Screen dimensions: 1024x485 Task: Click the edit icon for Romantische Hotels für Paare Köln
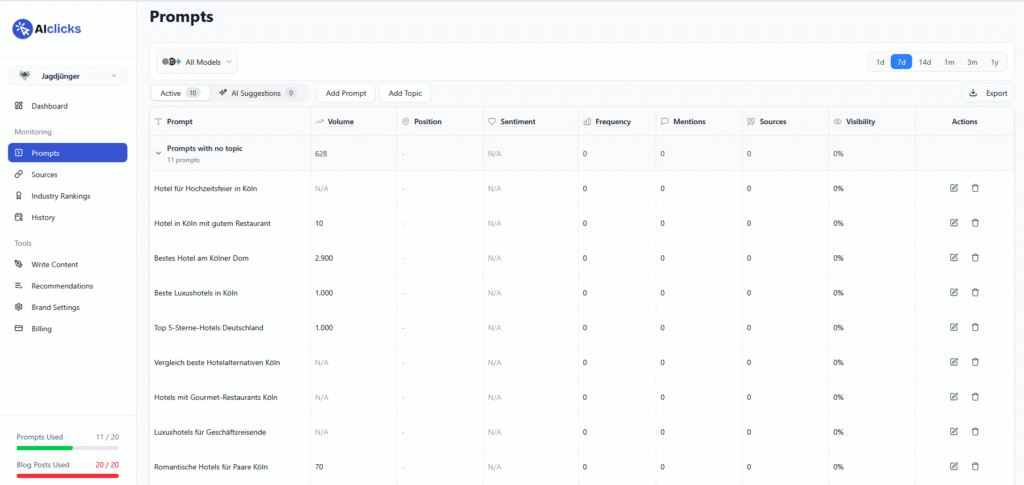click(954, 467)
